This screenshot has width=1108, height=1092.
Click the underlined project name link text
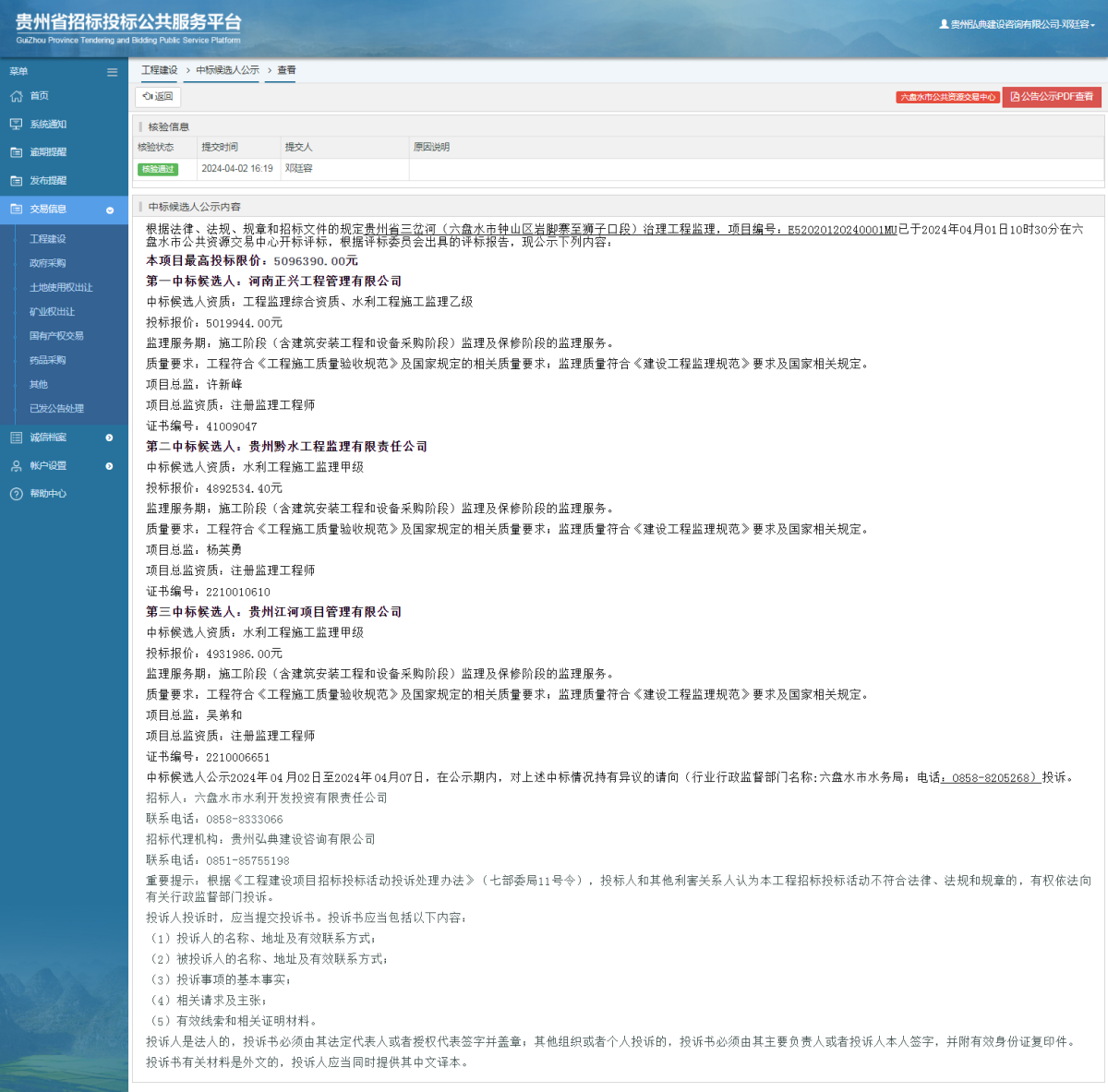click(632, 229)
